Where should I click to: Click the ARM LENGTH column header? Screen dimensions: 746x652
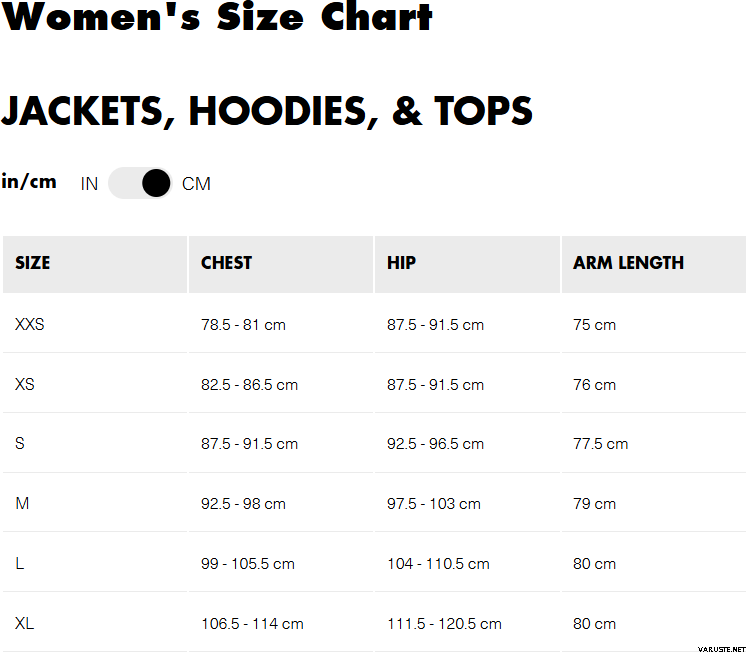coord(628,263)
